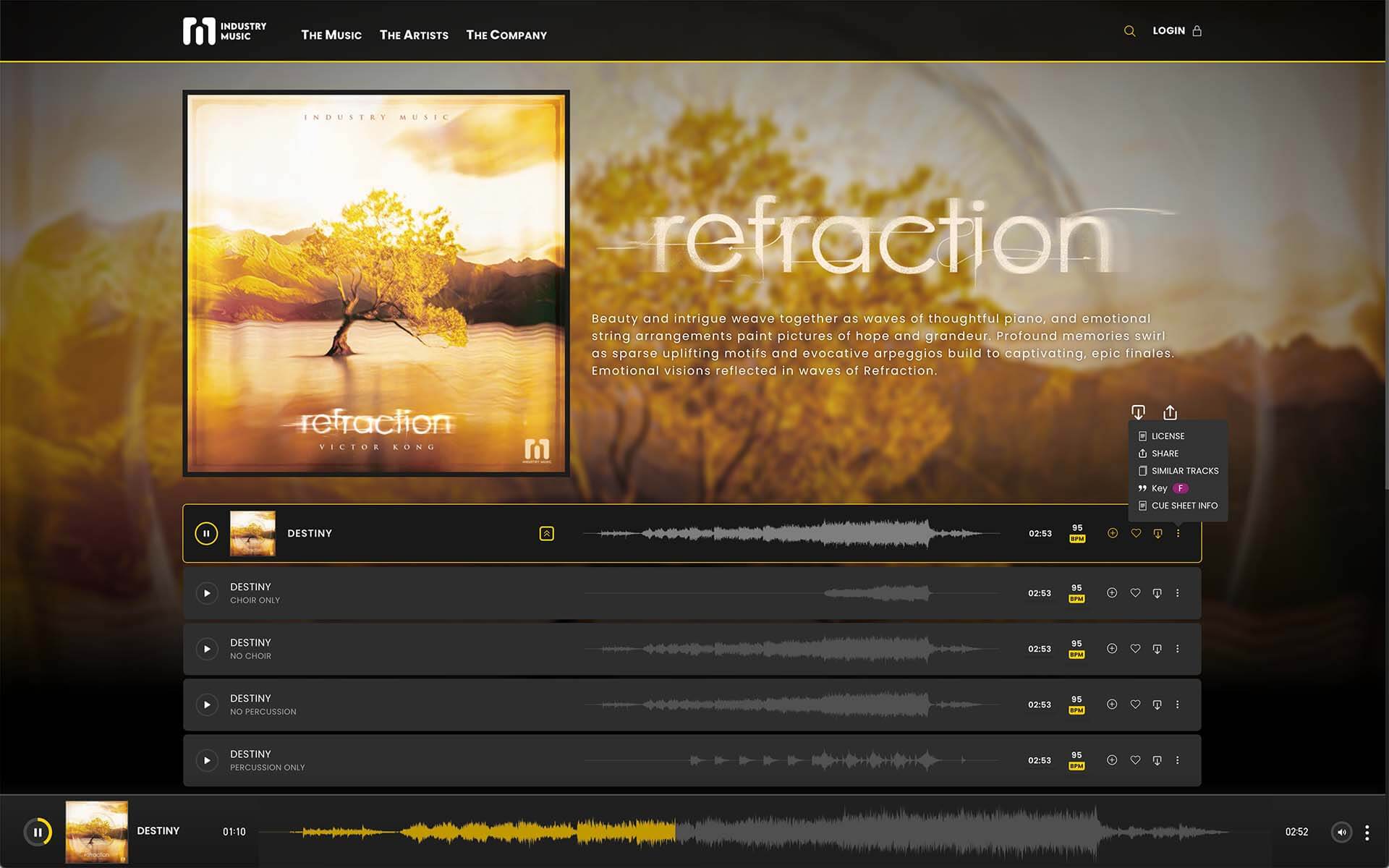Favorite the Destiny No Percussion track
1389x868 pixels.
pyautogui.click(x=1135, y=705)
